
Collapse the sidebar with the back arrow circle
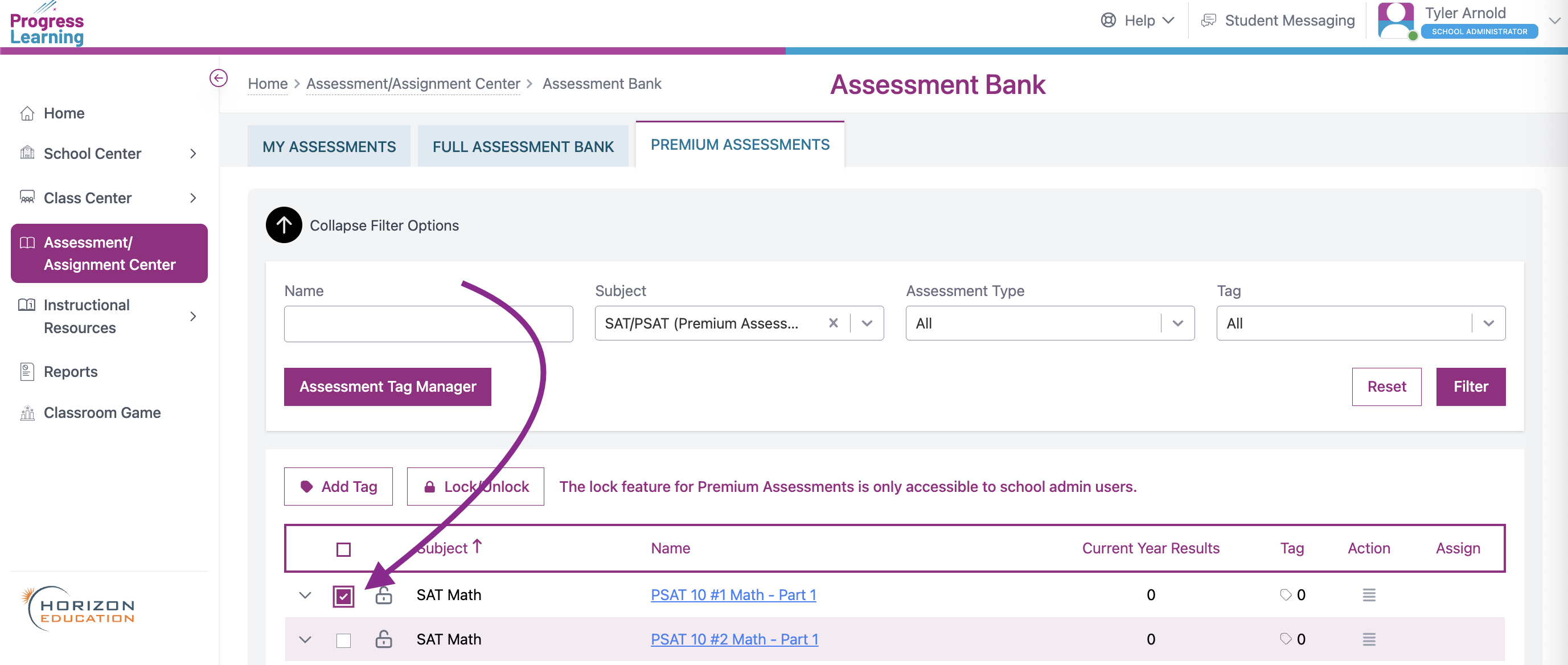pos(219,78)
